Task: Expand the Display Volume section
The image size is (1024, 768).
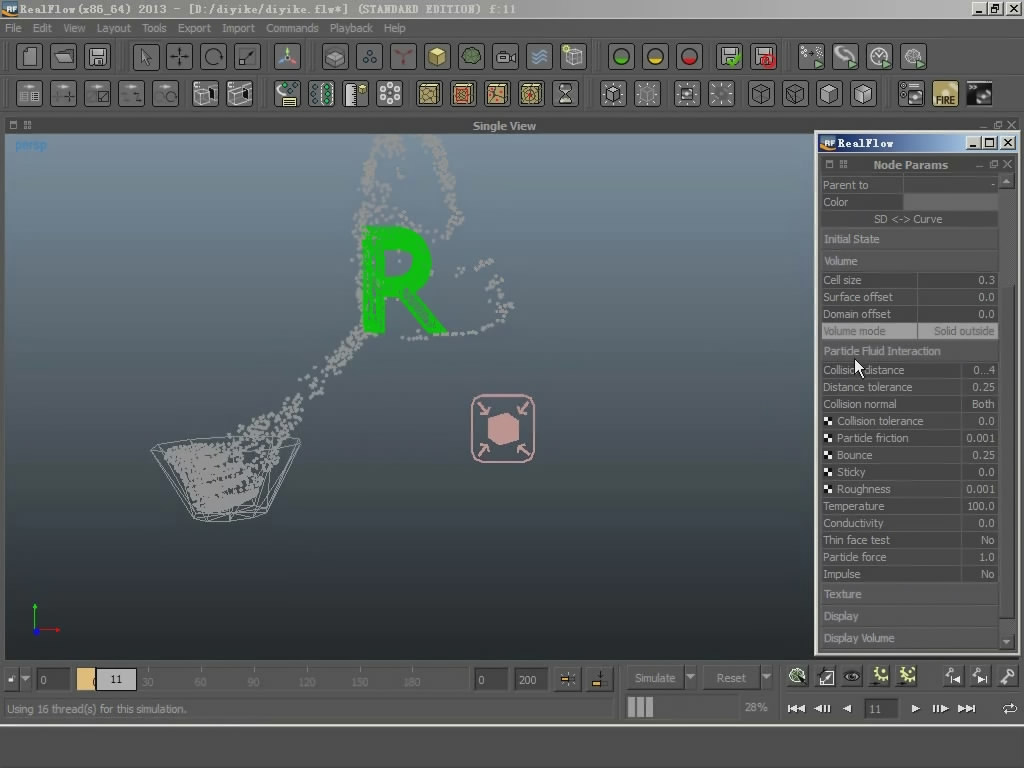Action: point(909,638)
